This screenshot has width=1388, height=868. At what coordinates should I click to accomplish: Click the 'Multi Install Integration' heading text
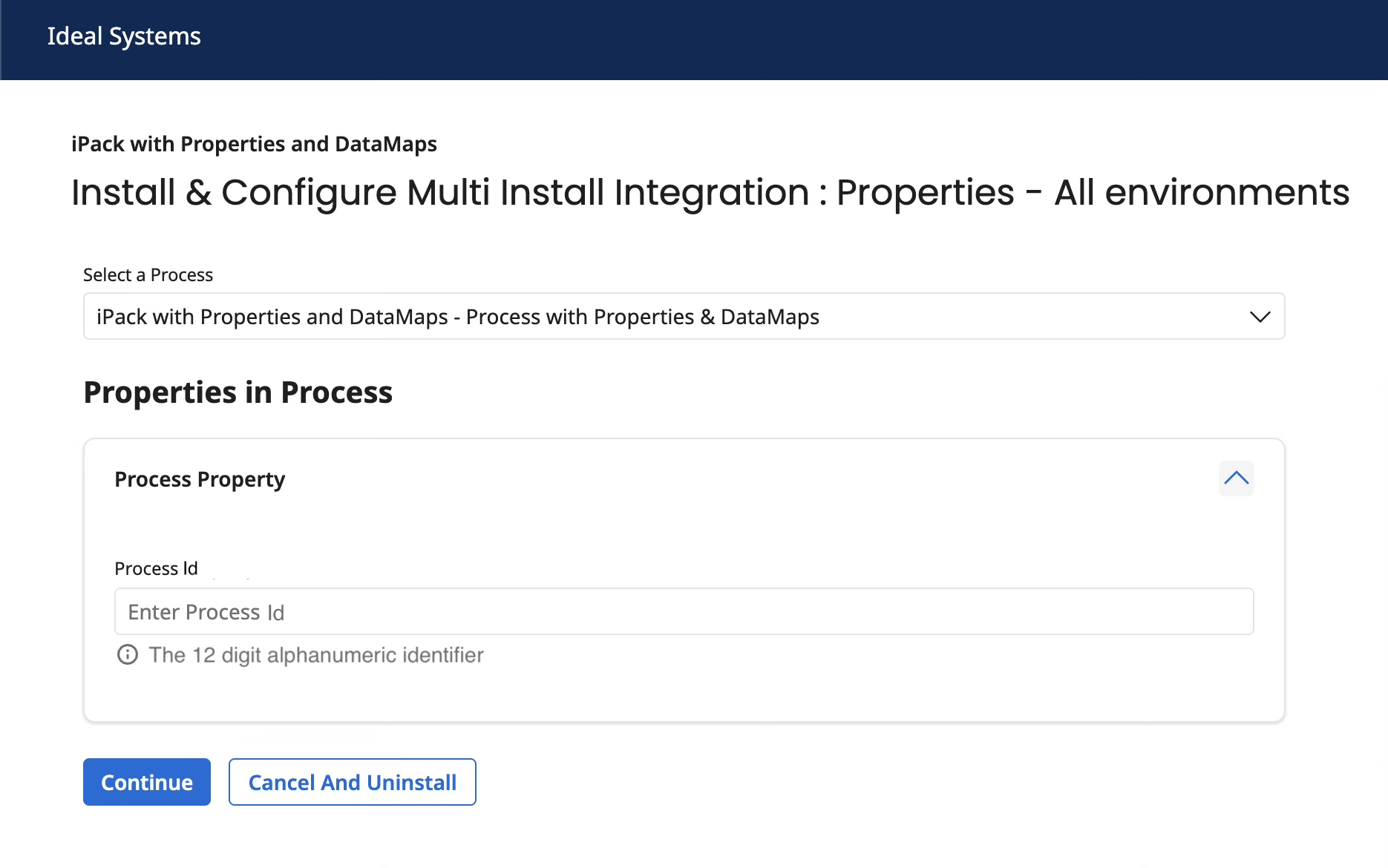coord(607,193)
